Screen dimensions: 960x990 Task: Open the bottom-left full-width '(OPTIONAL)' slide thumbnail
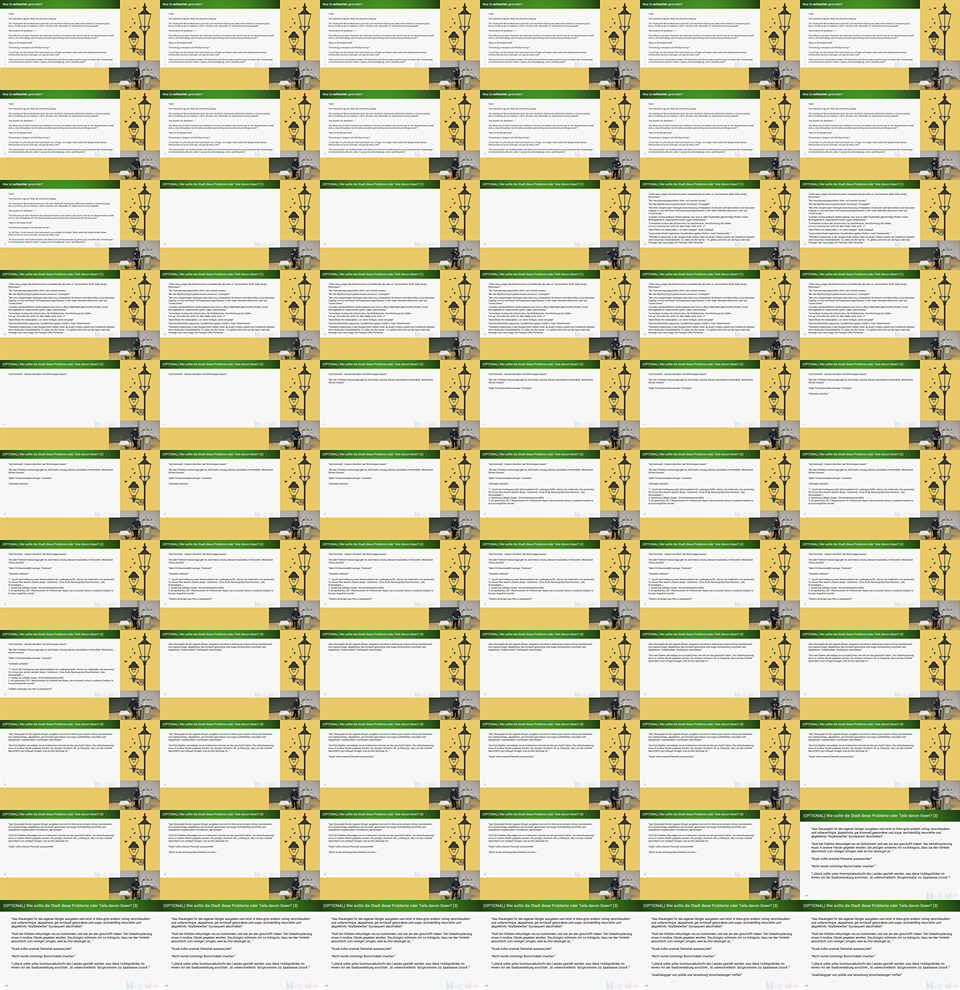click(80, 945)
